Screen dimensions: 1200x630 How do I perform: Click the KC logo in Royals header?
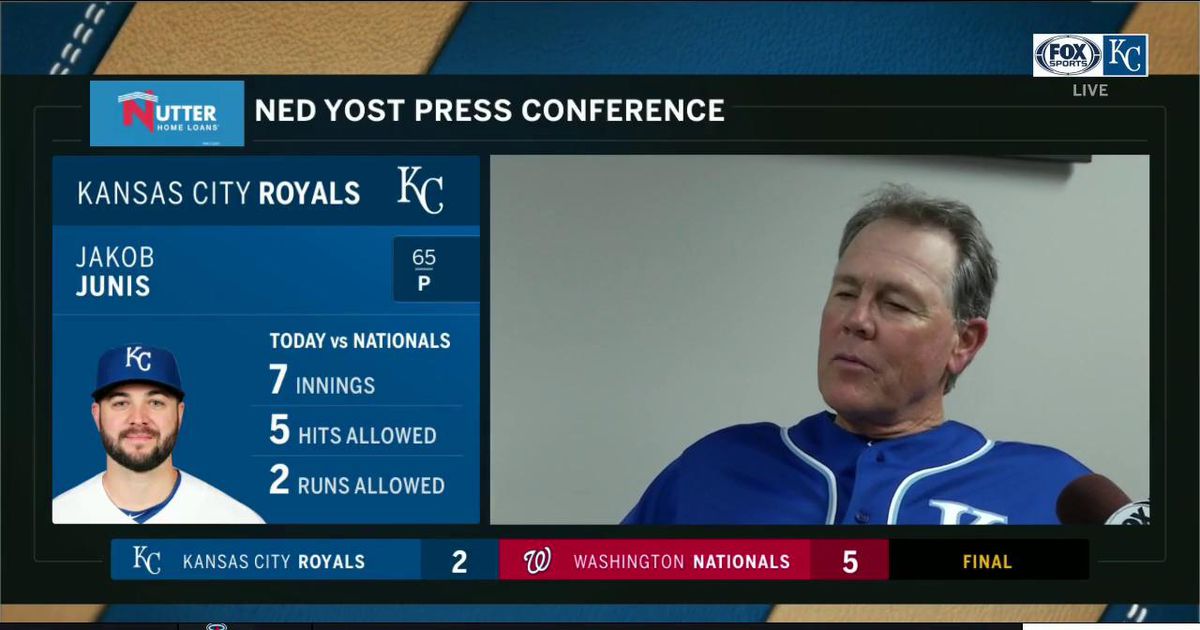click(x=420, y=190)
